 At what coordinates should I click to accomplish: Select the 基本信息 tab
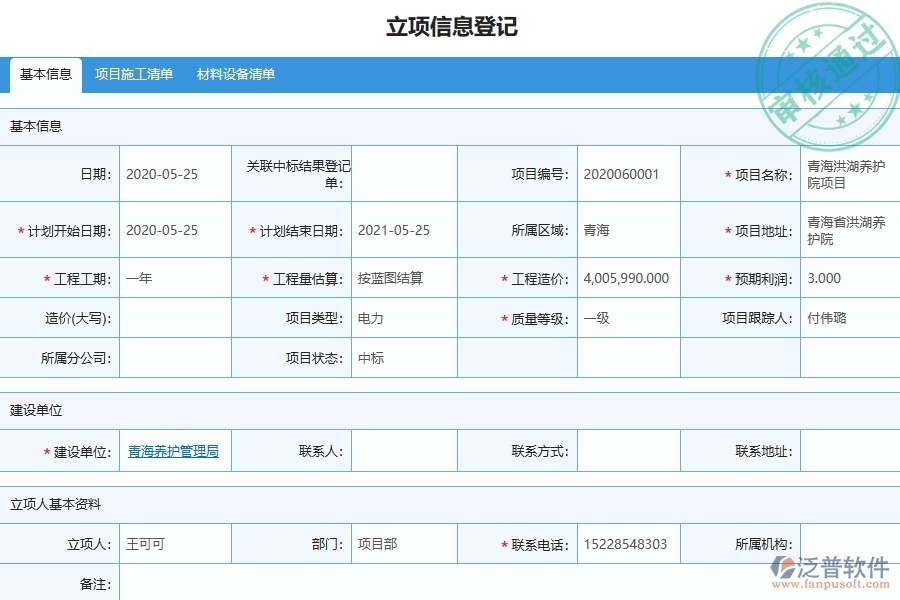coord(45,73)
